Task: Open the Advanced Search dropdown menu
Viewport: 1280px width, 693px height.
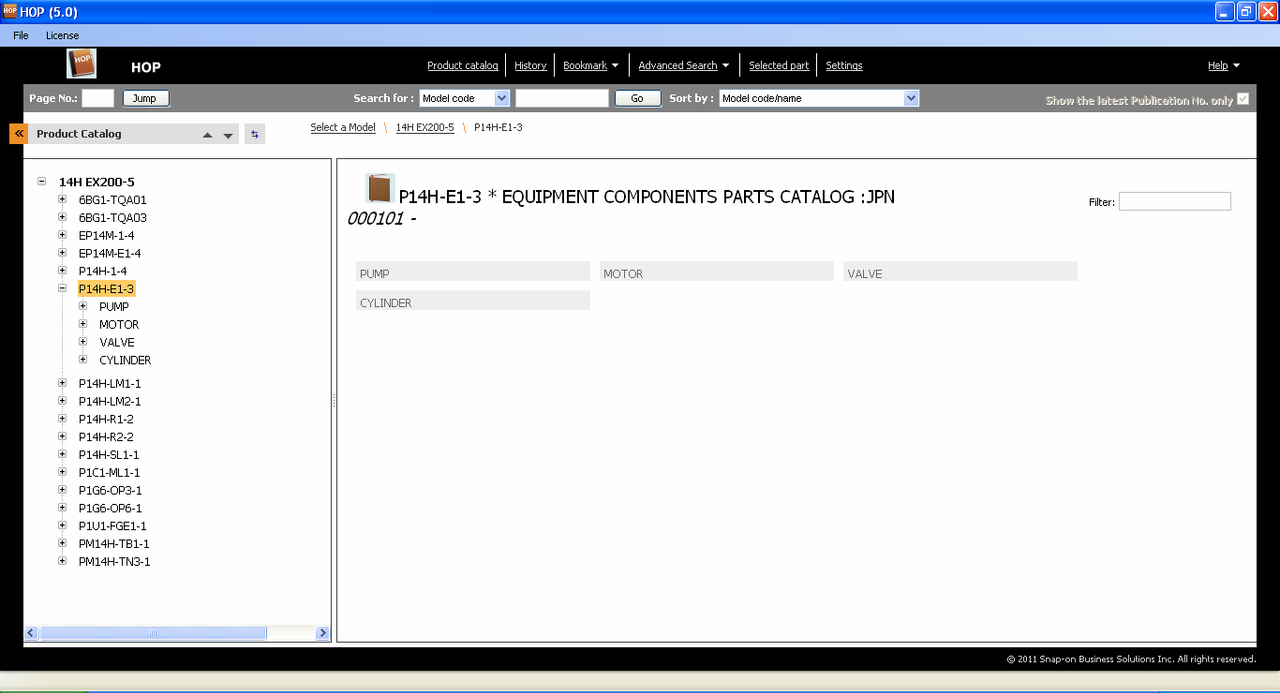Action: click(684, 65)
